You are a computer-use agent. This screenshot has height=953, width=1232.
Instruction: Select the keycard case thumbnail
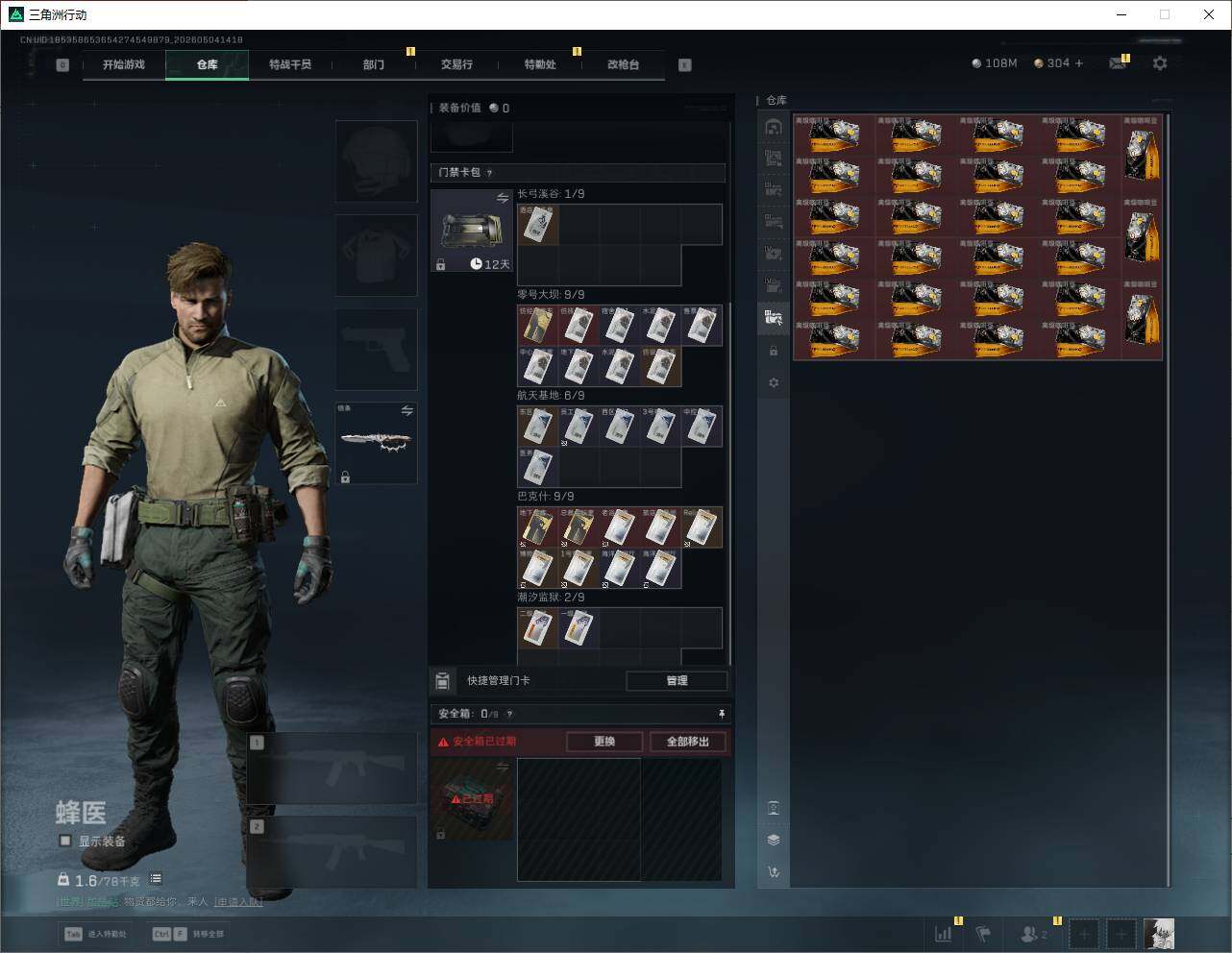click(x=472, y=231)
